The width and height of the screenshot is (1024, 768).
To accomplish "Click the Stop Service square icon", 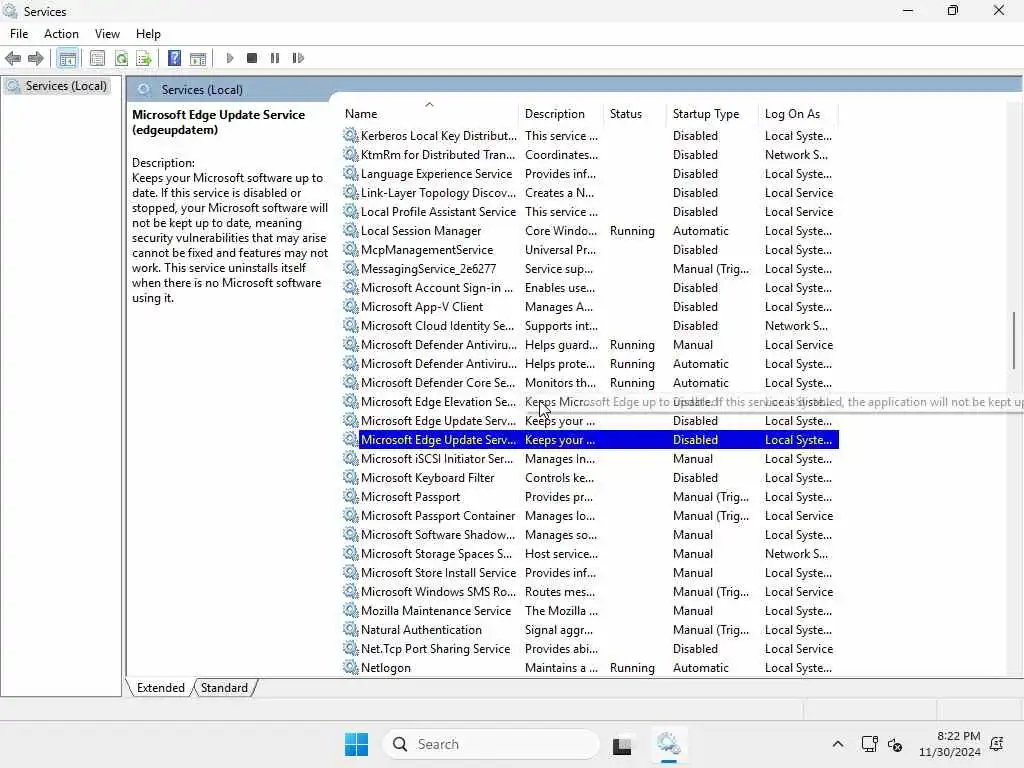I will click(252, 58).
